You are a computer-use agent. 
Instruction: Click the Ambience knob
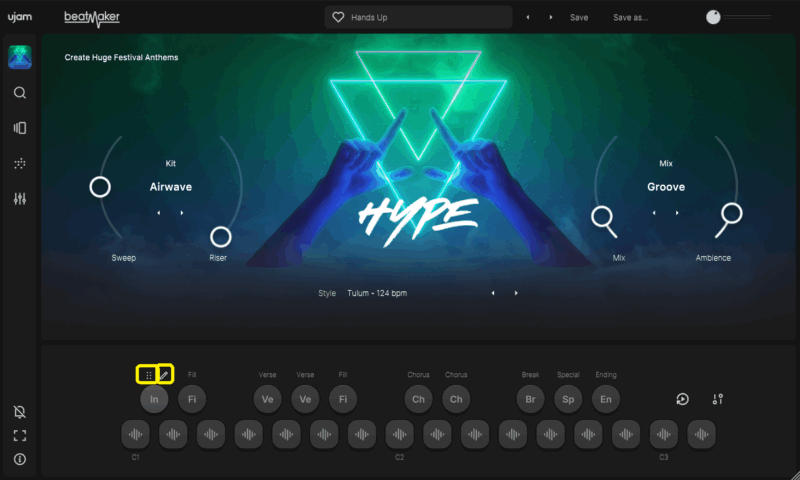732,213
